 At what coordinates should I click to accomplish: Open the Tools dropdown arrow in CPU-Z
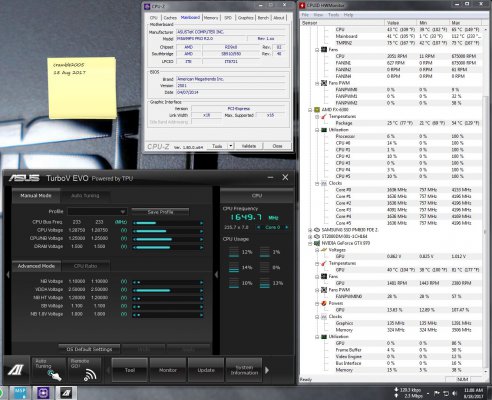point(231,146)
